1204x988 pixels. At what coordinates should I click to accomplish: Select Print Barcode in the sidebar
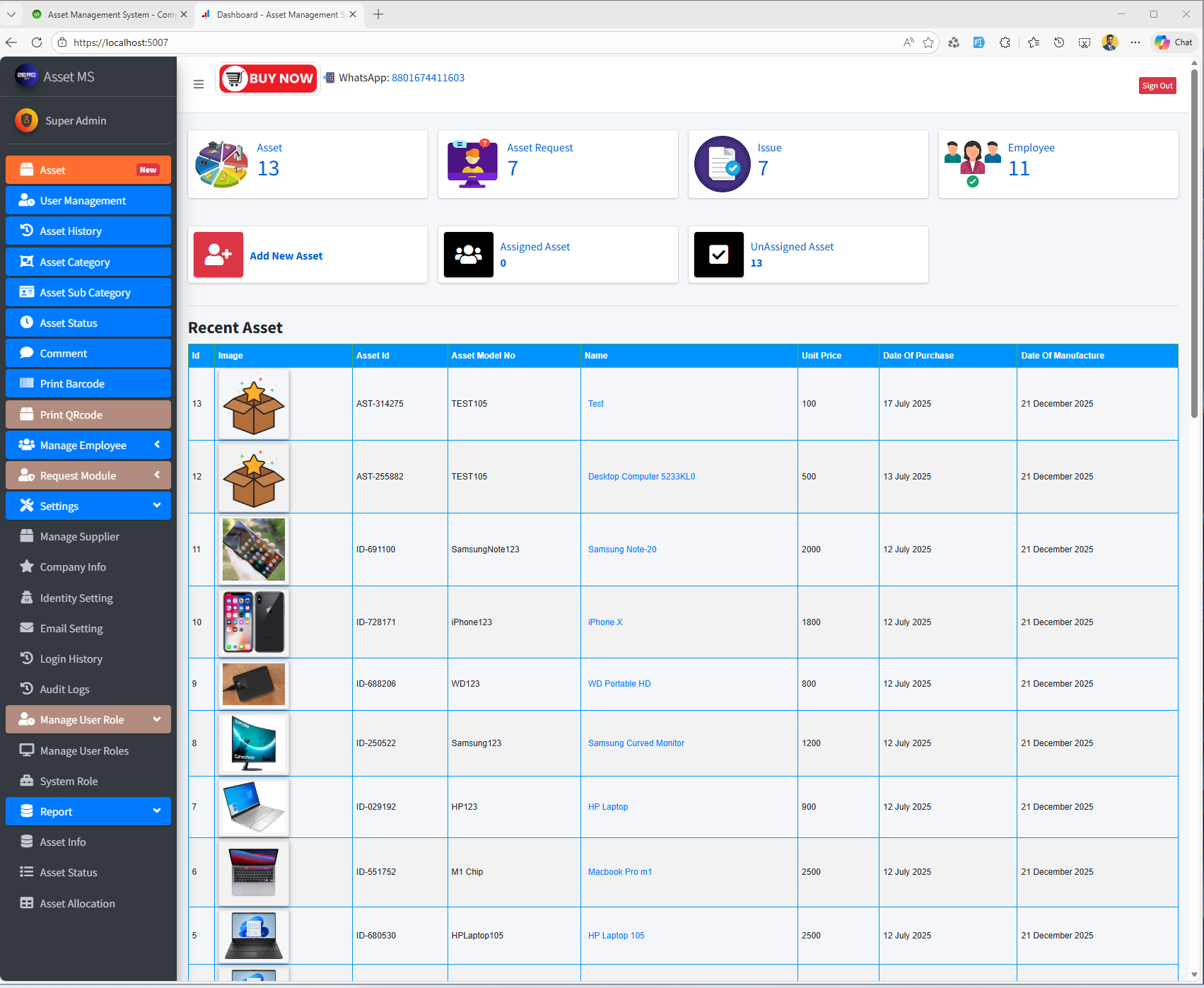click(x=71, y=383)
